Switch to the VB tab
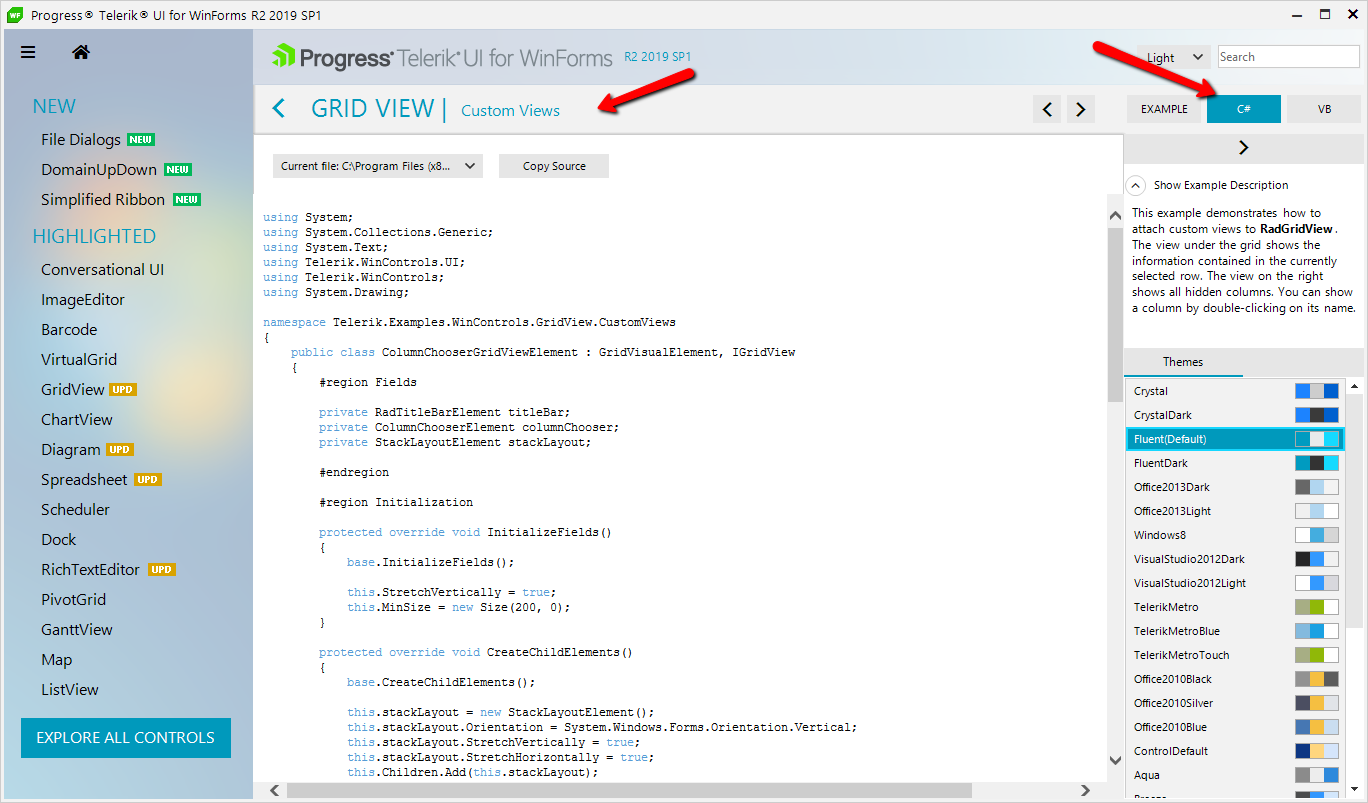The height and width of the screenshot is (803, 1368). tap(1324, 109)
